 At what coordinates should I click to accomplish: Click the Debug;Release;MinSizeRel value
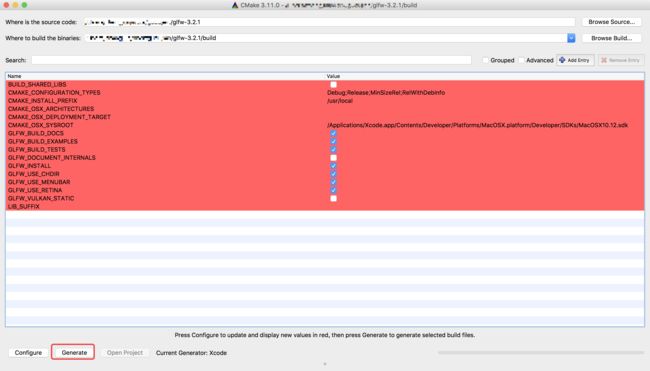pyautogui.click(x=386, y=93)
